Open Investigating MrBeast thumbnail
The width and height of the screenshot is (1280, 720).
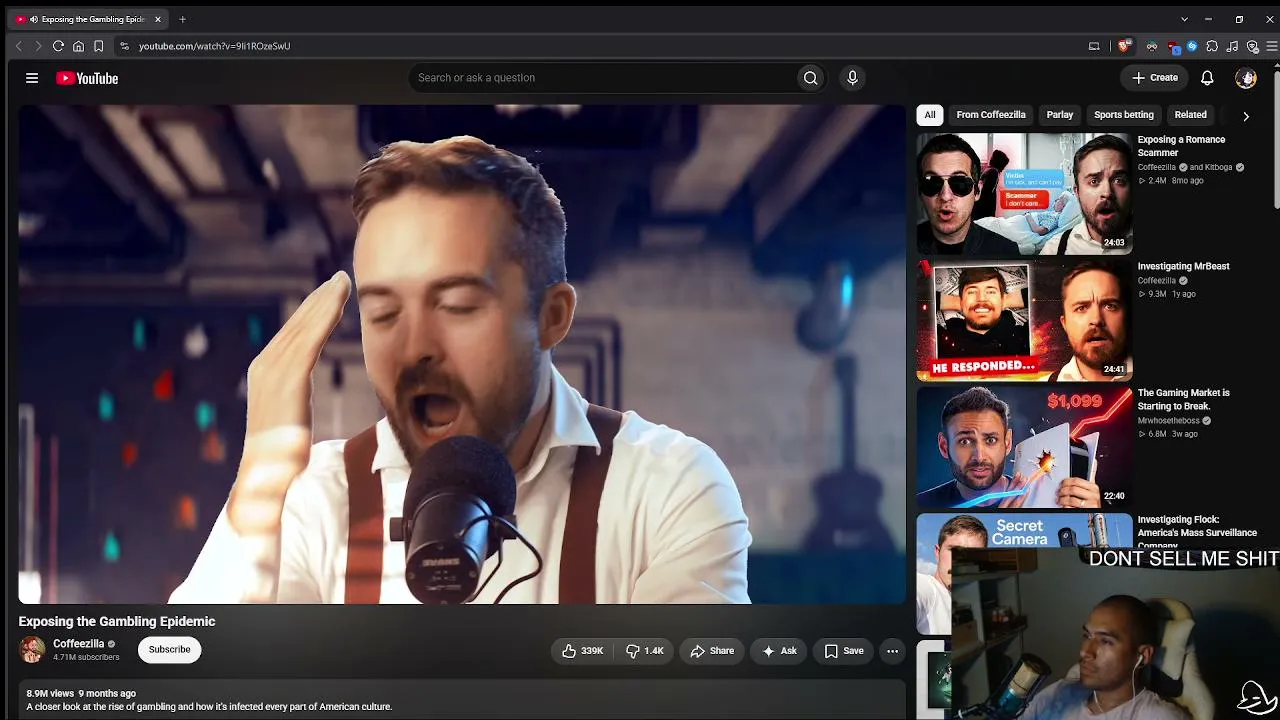(1024, 321)
